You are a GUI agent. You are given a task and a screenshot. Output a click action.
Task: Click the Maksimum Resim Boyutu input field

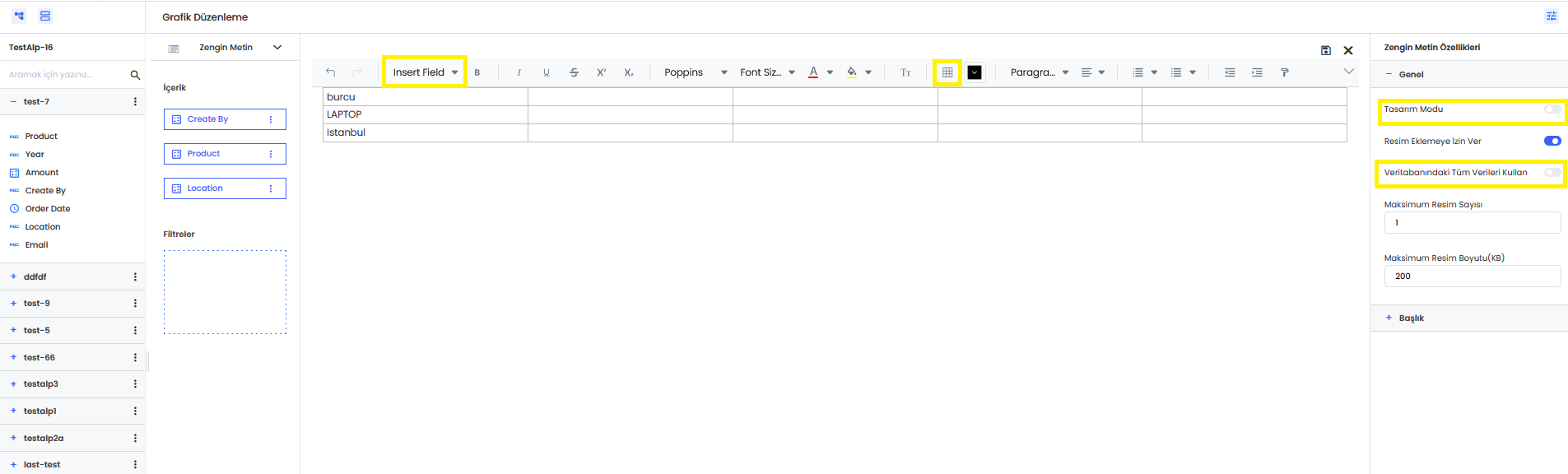1472,276
